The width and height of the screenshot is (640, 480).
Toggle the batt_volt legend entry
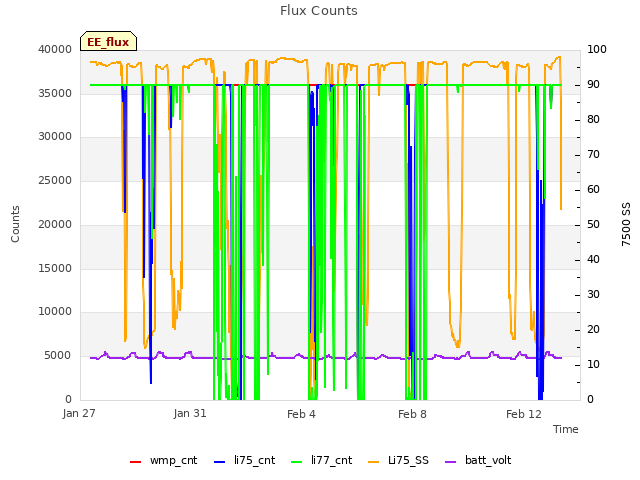click(478, 460)
